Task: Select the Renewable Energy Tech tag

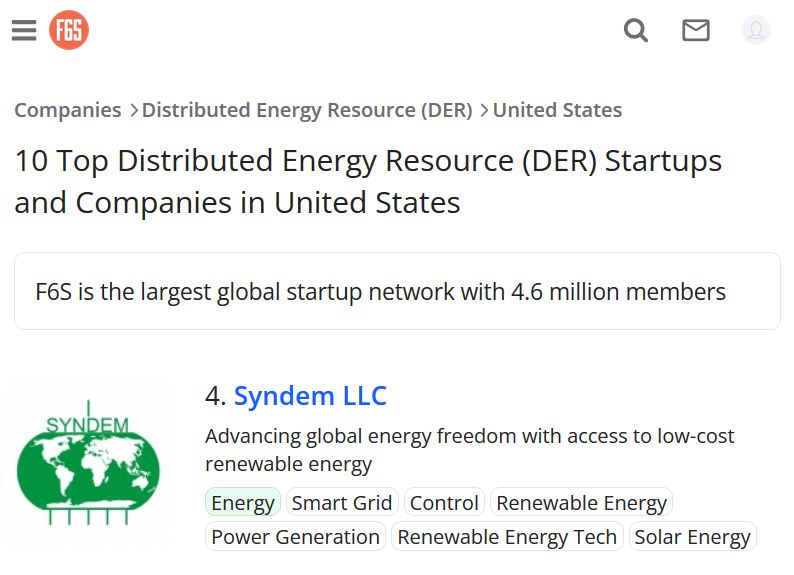Action: point(507,537)
